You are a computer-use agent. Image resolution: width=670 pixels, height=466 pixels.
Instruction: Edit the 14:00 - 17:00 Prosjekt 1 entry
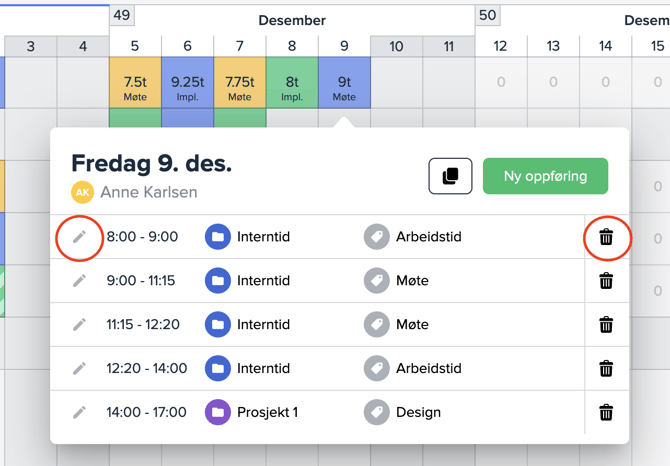click(x=80, y=412)
